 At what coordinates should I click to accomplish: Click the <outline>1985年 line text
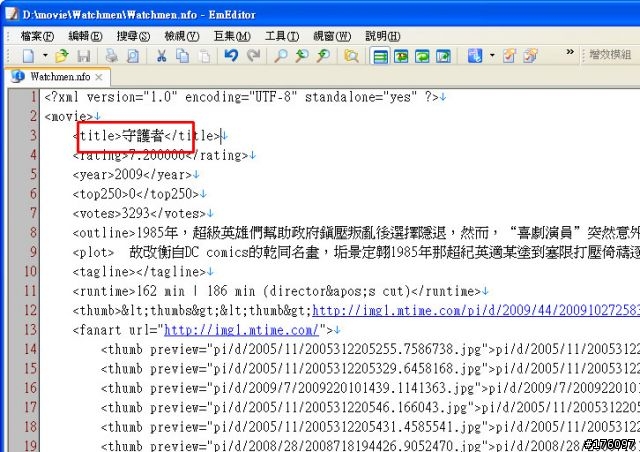click(x=356, y=233)
